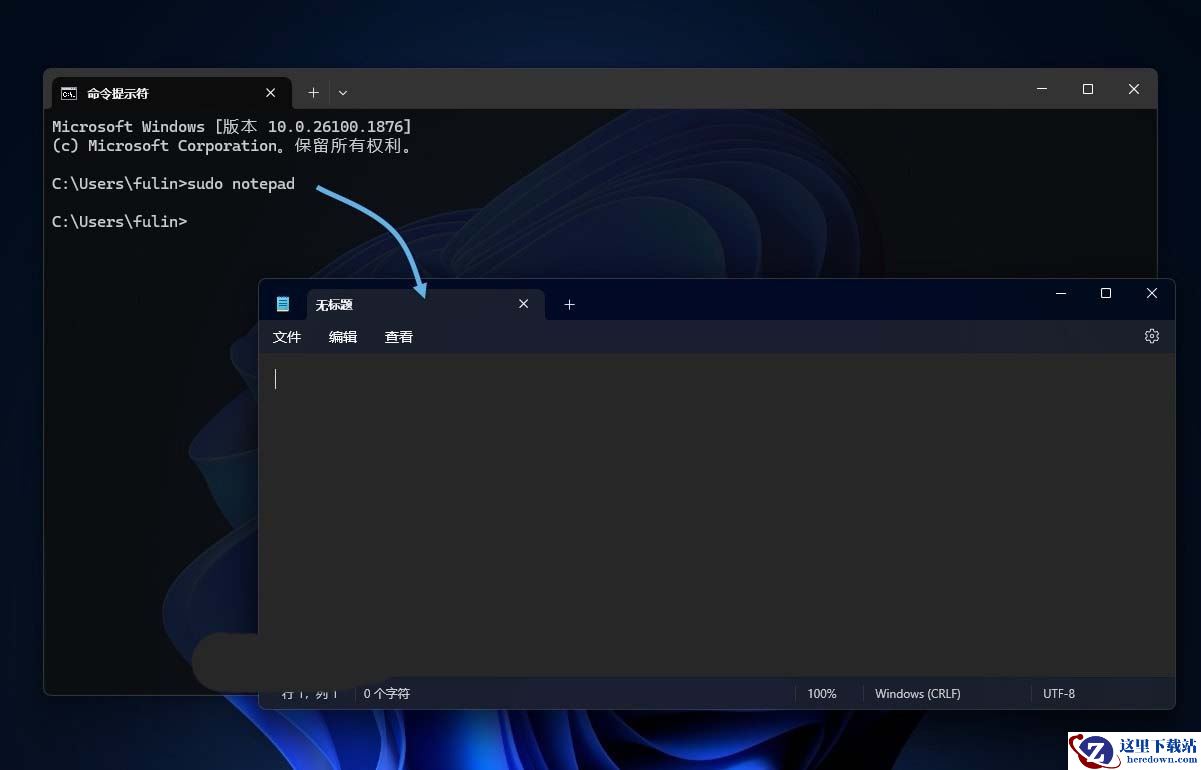Viewport: 1201px width, 770px height.
Task: Select the 命令提示符 tab
Action: [x=171, y=93]
